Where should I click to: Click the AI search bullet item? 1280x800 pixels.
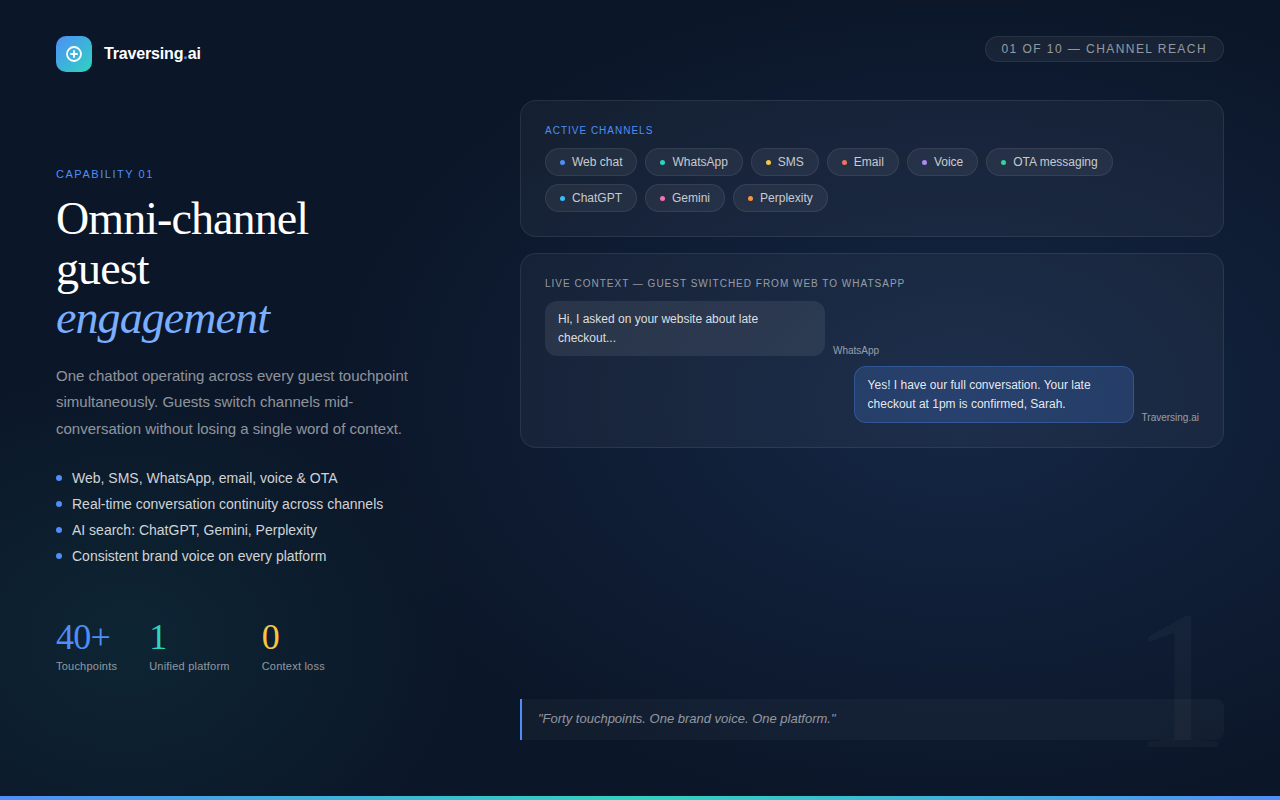pyautogui.click(x=194, y=530)
